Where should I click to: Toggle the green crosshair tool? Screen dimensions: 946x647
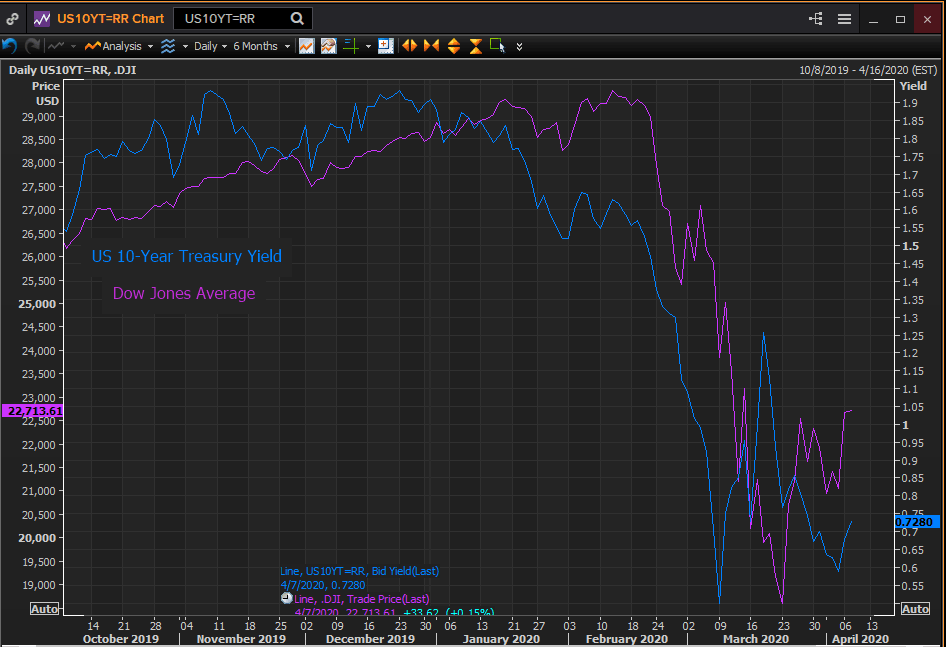(x=351, y=46)
